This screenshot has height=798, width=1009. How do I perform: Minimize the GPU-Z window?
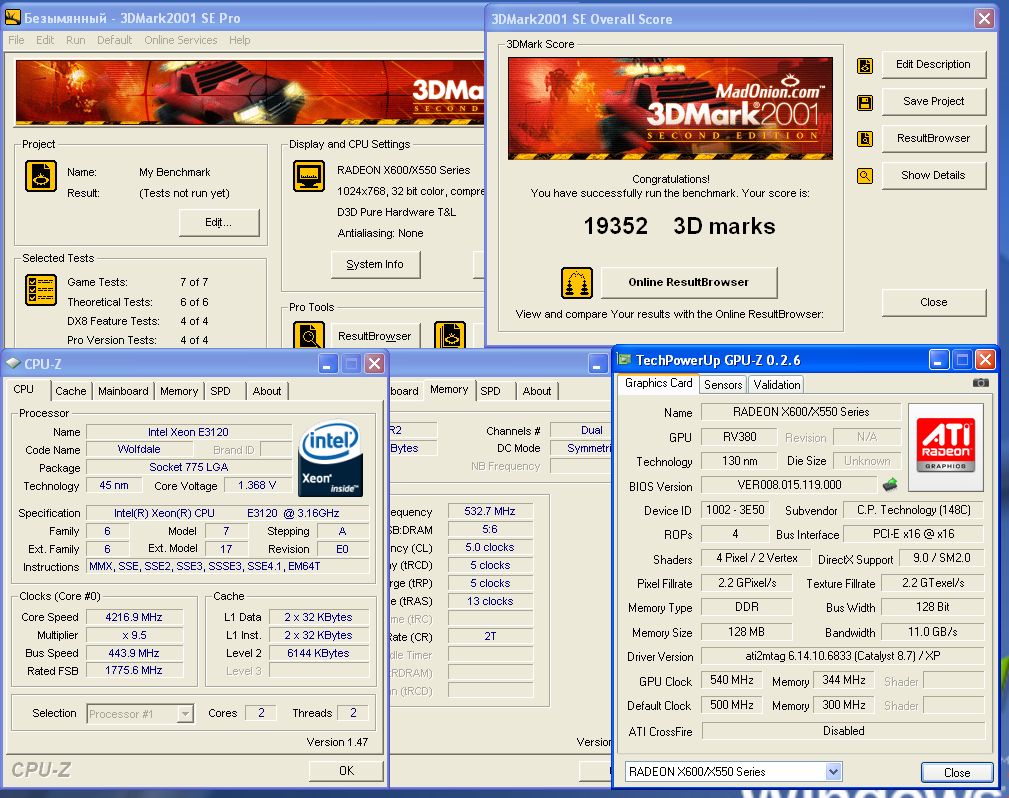point(939,360)
